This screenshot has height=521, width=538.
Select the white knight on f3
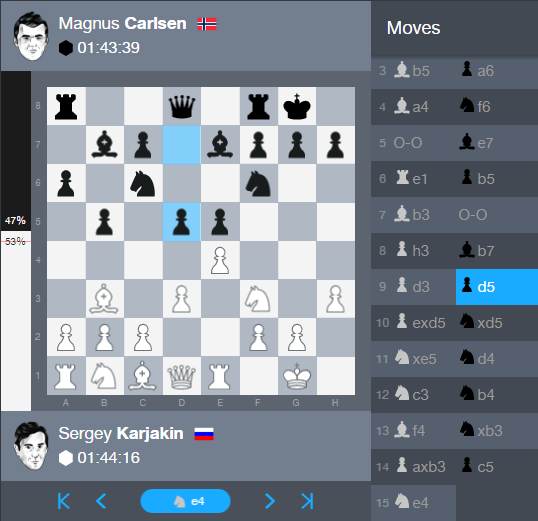point(258,299)
